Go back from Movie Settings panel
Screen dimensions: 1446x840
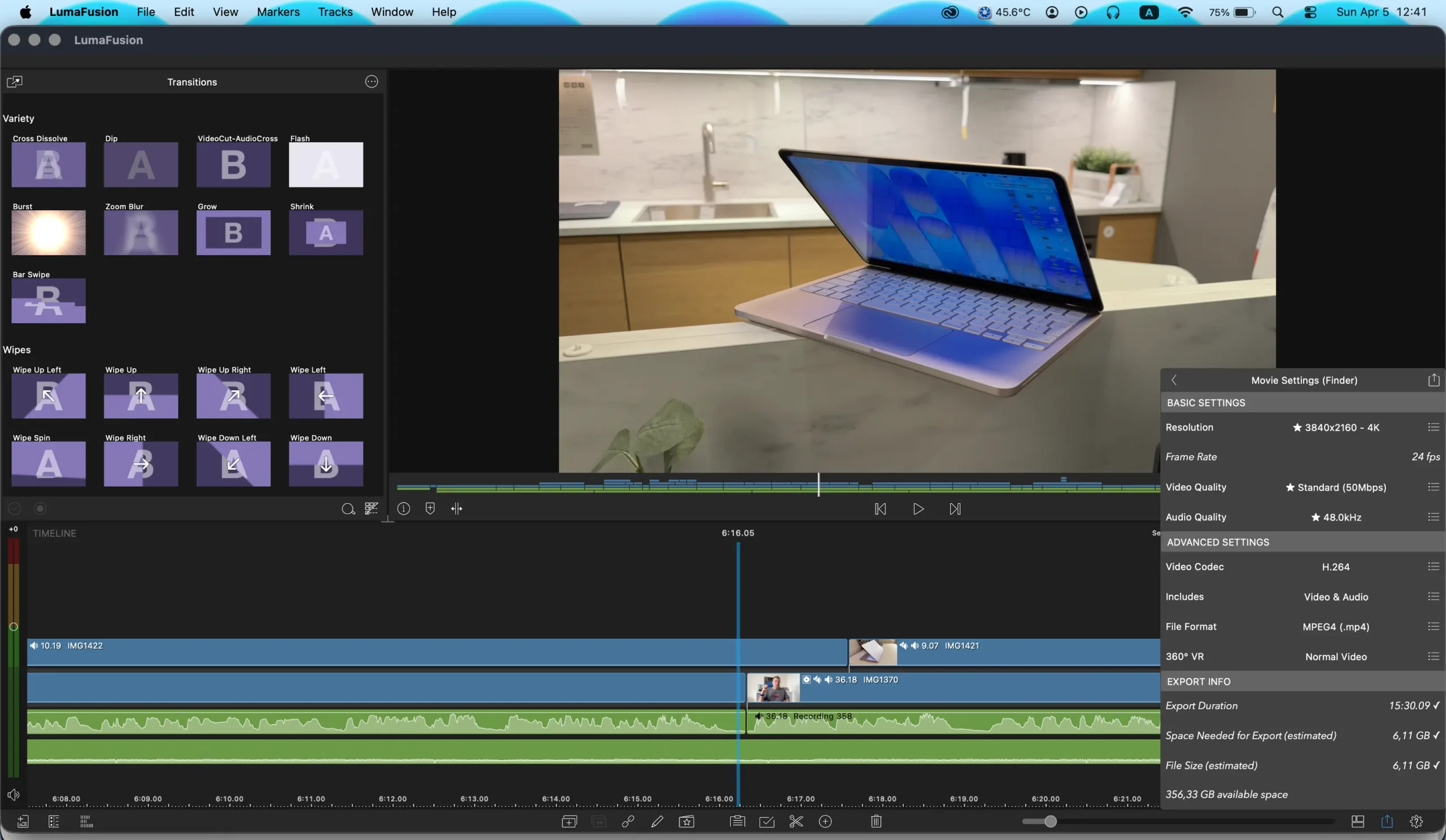click(1174, 380)
